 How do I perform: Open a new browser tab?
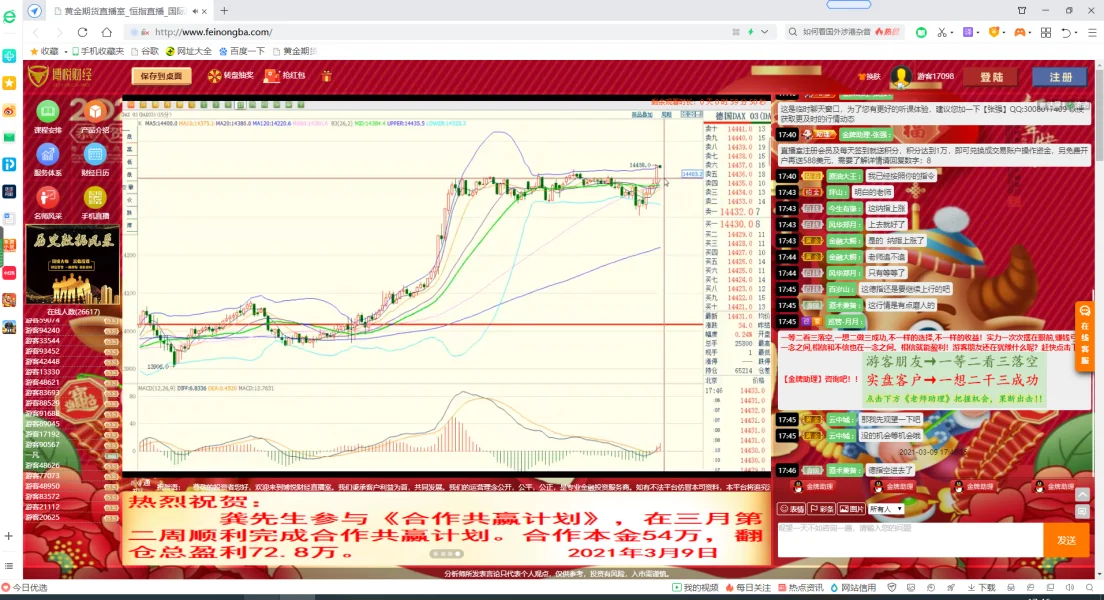[x=224, y=10]
